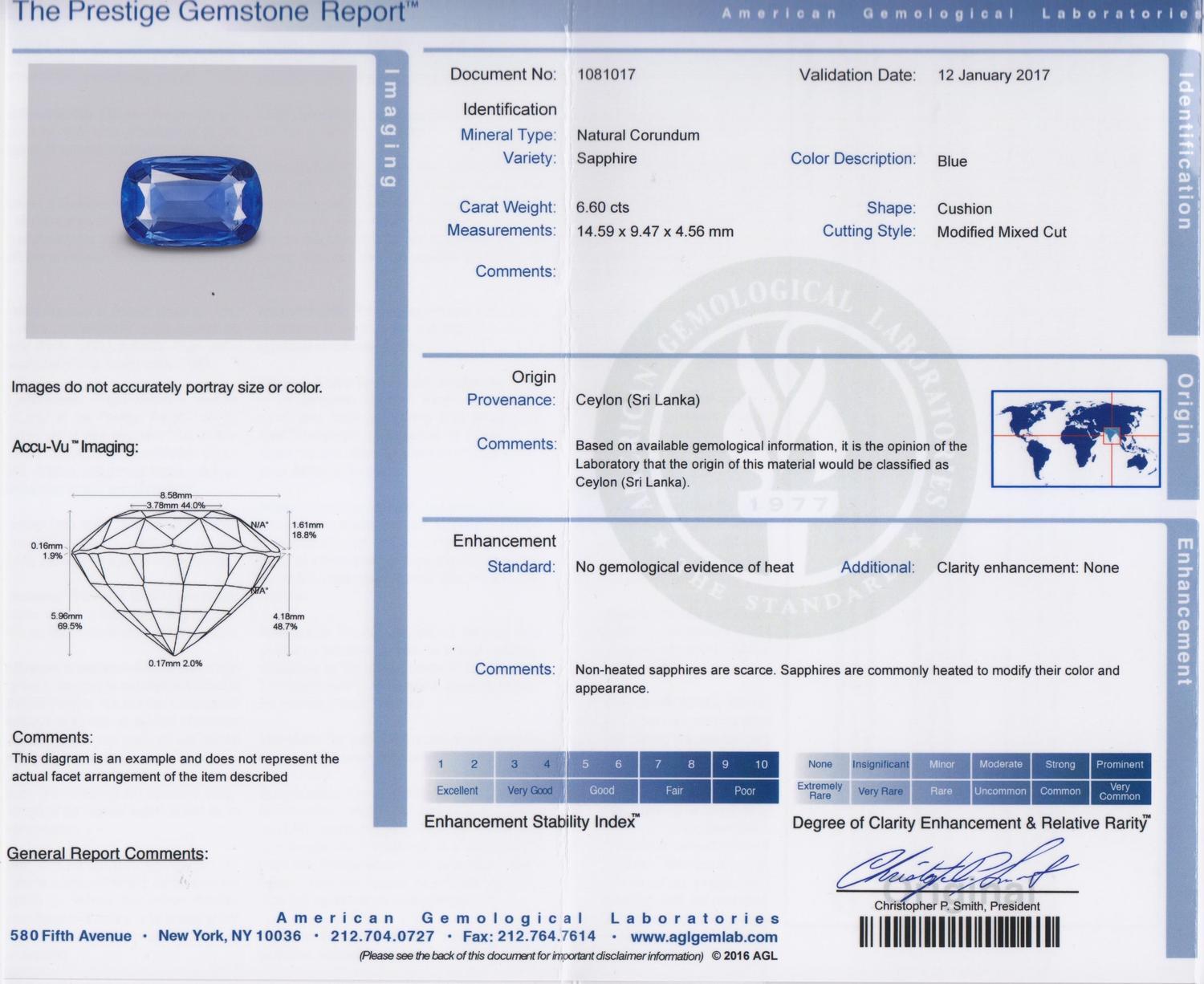Click the Accu-Vu Imaging heading
The width and height of the screenshot is (1204, 984).
coord(75,447)
